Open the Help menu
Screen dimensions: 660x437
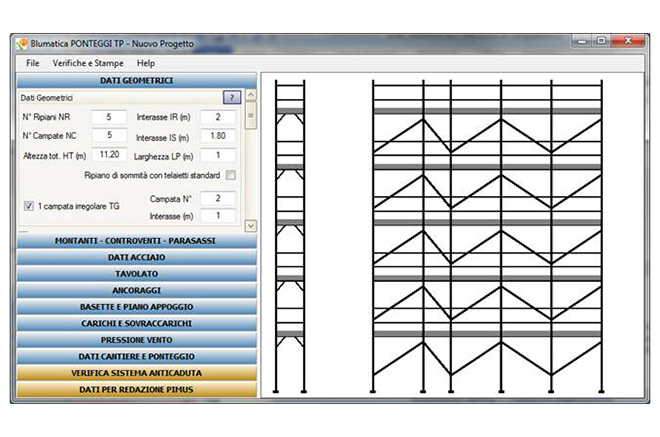tap(146, 63)
